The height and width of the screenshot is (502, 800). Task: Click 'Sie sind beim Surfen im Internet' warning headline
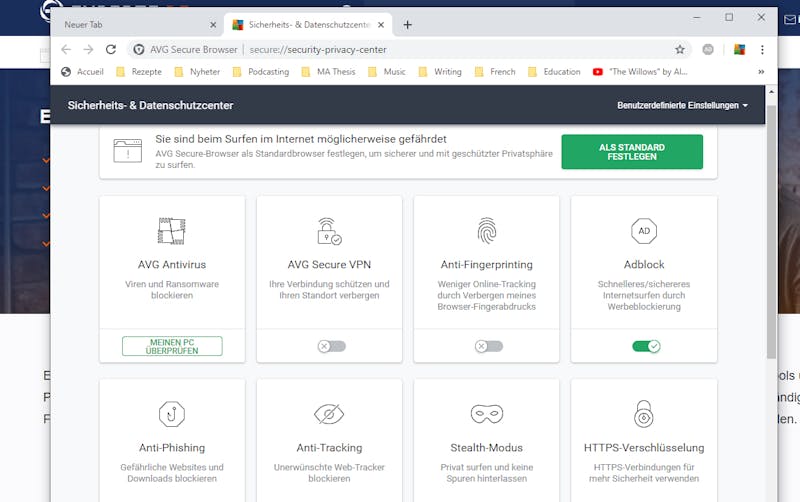tap(301, 139)
